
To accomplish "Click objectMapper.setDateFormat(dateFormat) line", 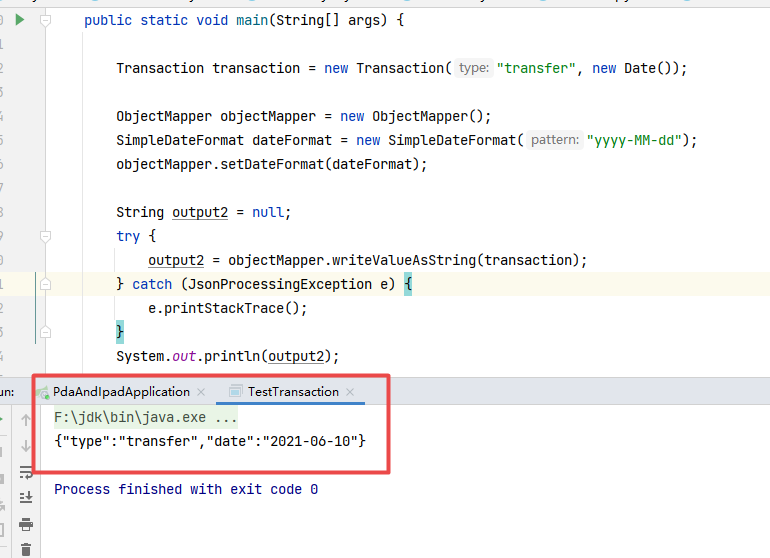I will [x=272, y=164].
